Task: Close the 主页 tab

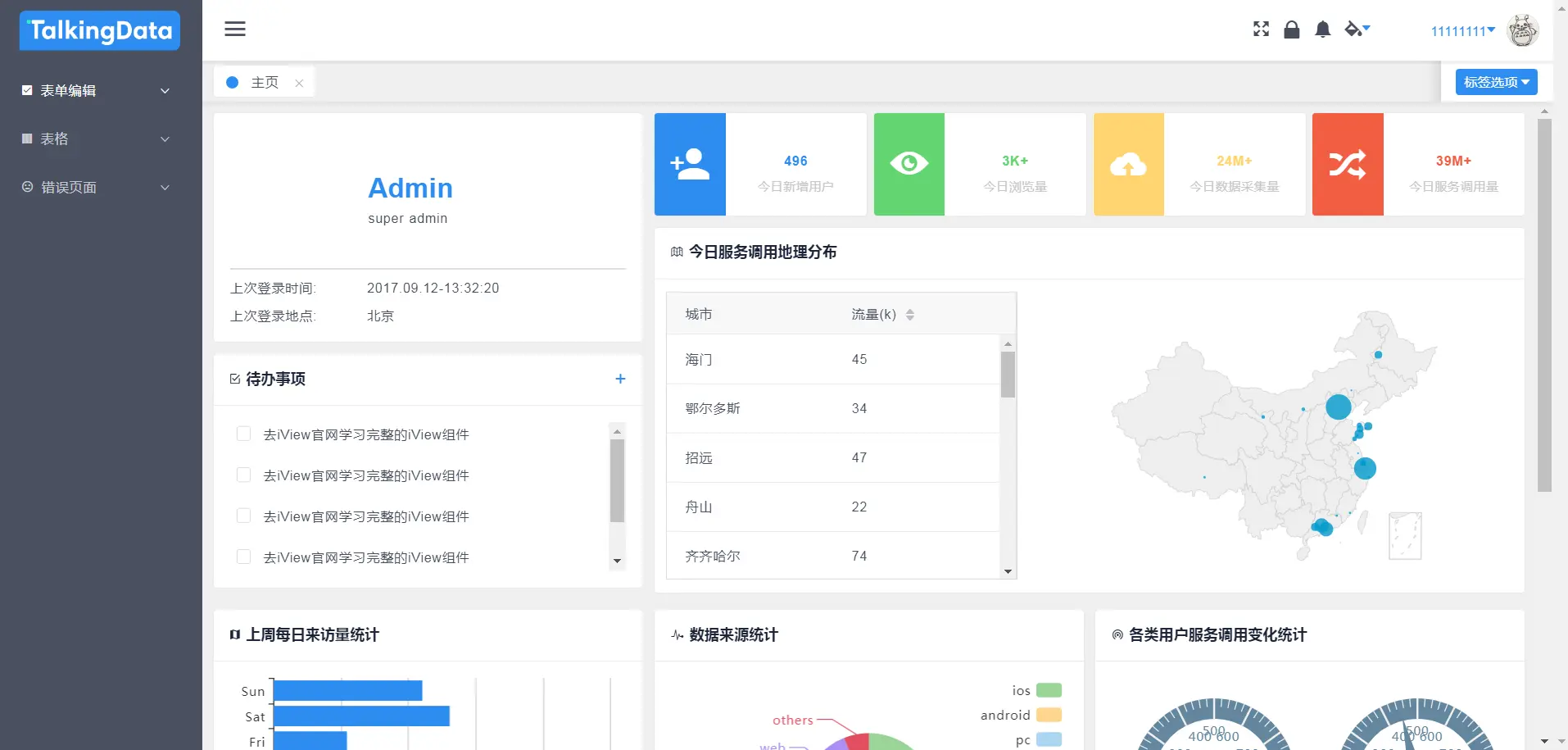Action: (x=299, y=83)
